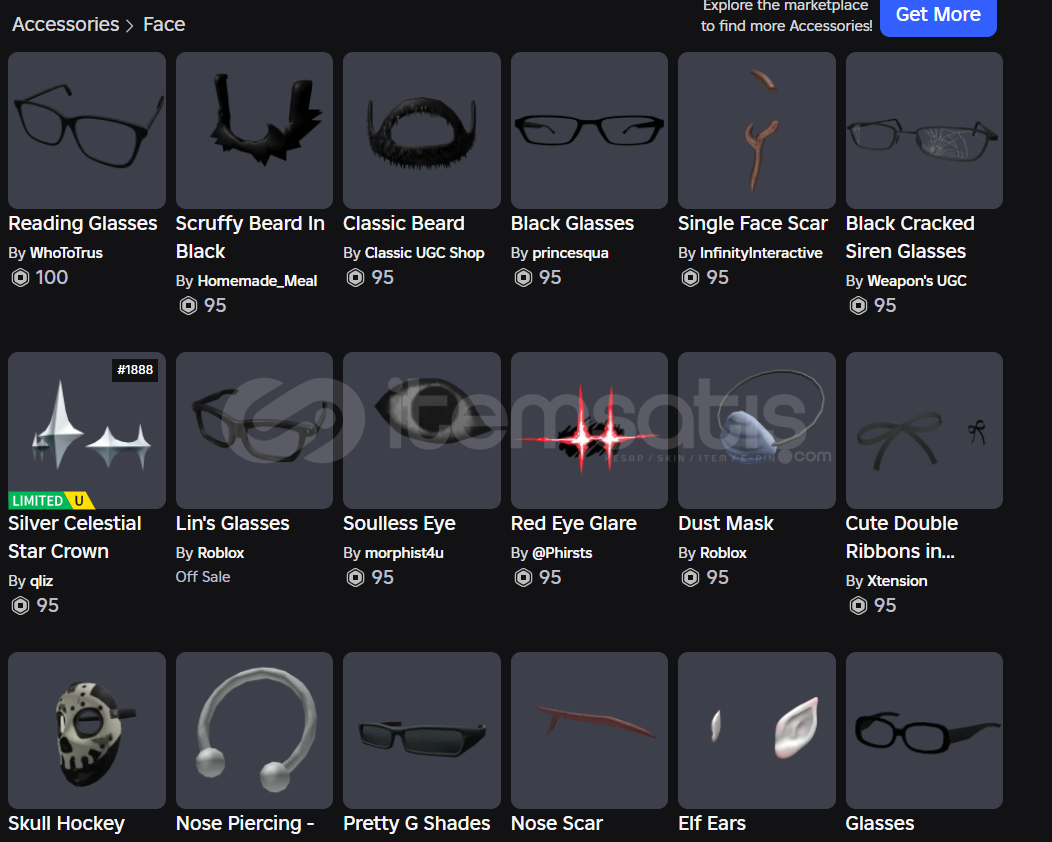1052x842 pixels.
Task: Pick the Pretty G Shades thumbnail
Action: [422, 730]
